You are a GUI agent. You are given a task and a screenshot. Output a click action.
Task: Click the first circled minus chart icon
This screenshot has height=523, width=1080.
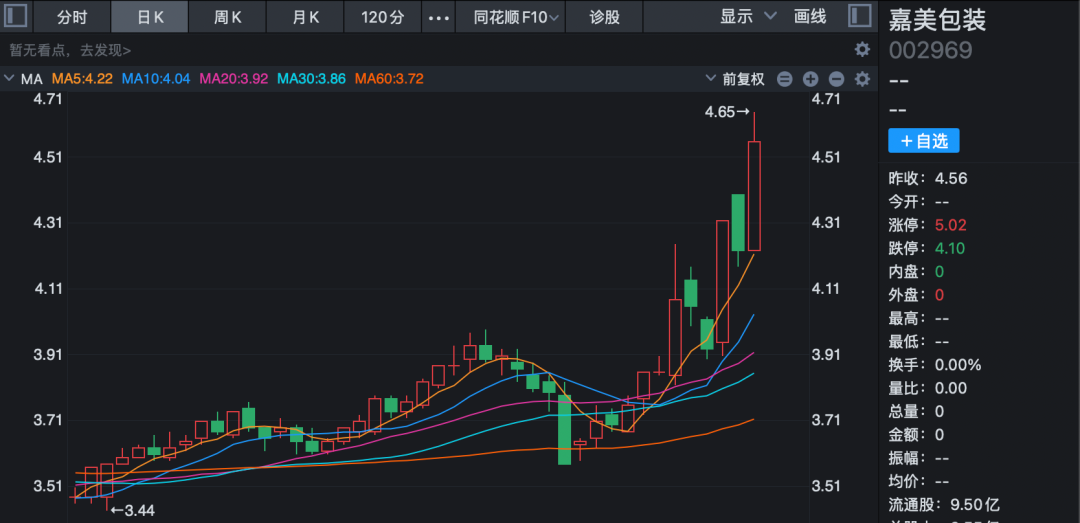[785, 79]
